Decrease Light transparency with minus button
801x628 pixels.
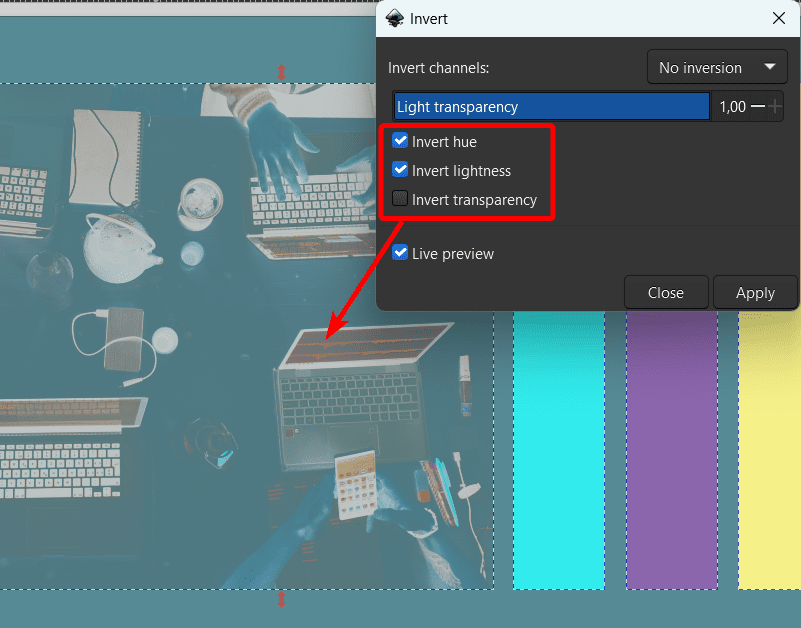pos(758,106)
